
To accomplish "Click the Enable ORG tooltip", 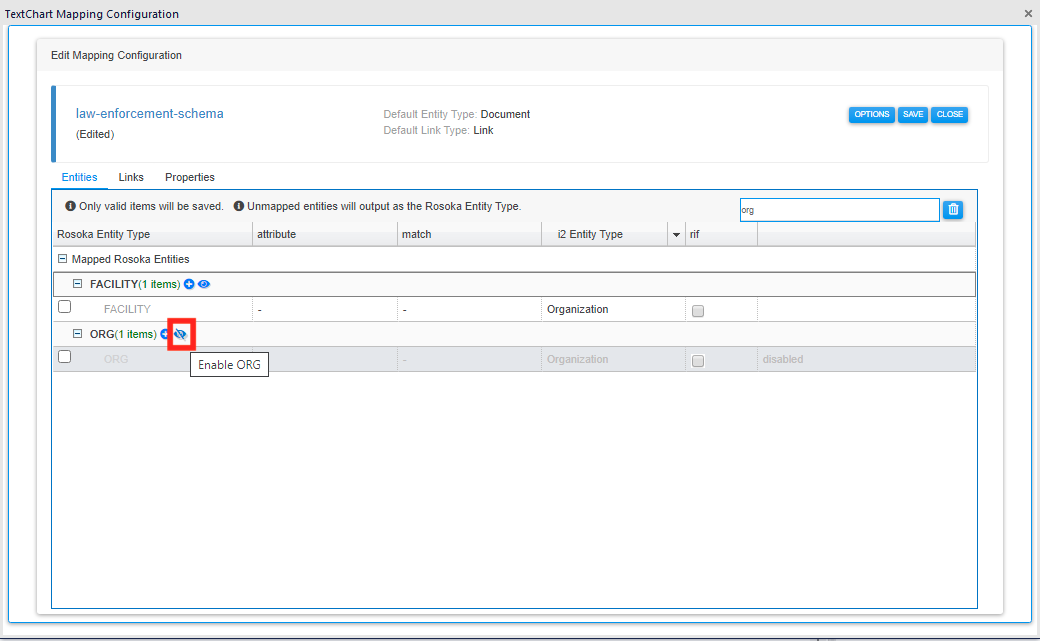I will (229, 364).
